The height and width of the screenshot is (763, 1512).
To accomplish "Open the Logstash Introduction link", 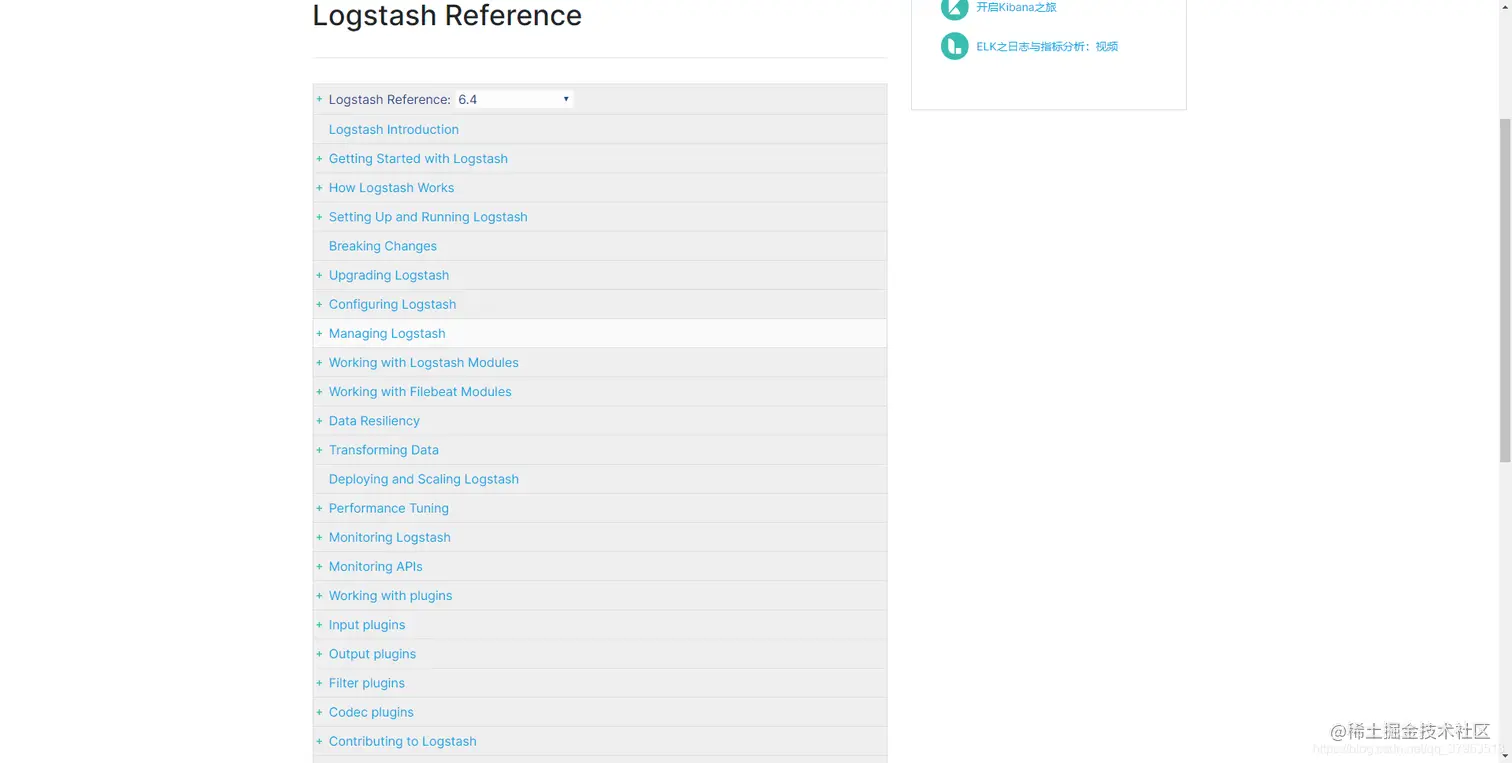I will pyautogui.click(x=394, y=129).
